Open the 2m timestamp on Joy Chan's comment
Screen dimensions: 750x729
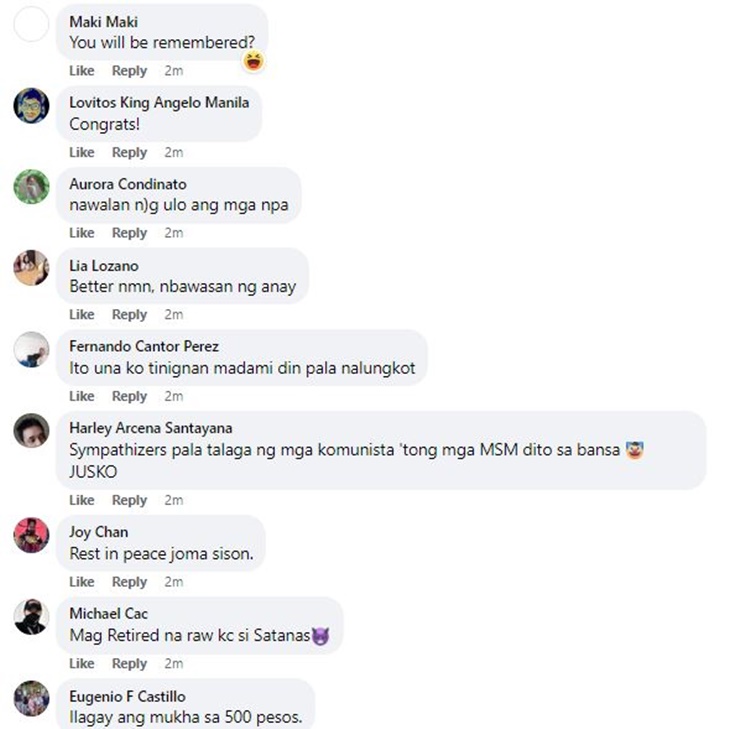[174, 582]
